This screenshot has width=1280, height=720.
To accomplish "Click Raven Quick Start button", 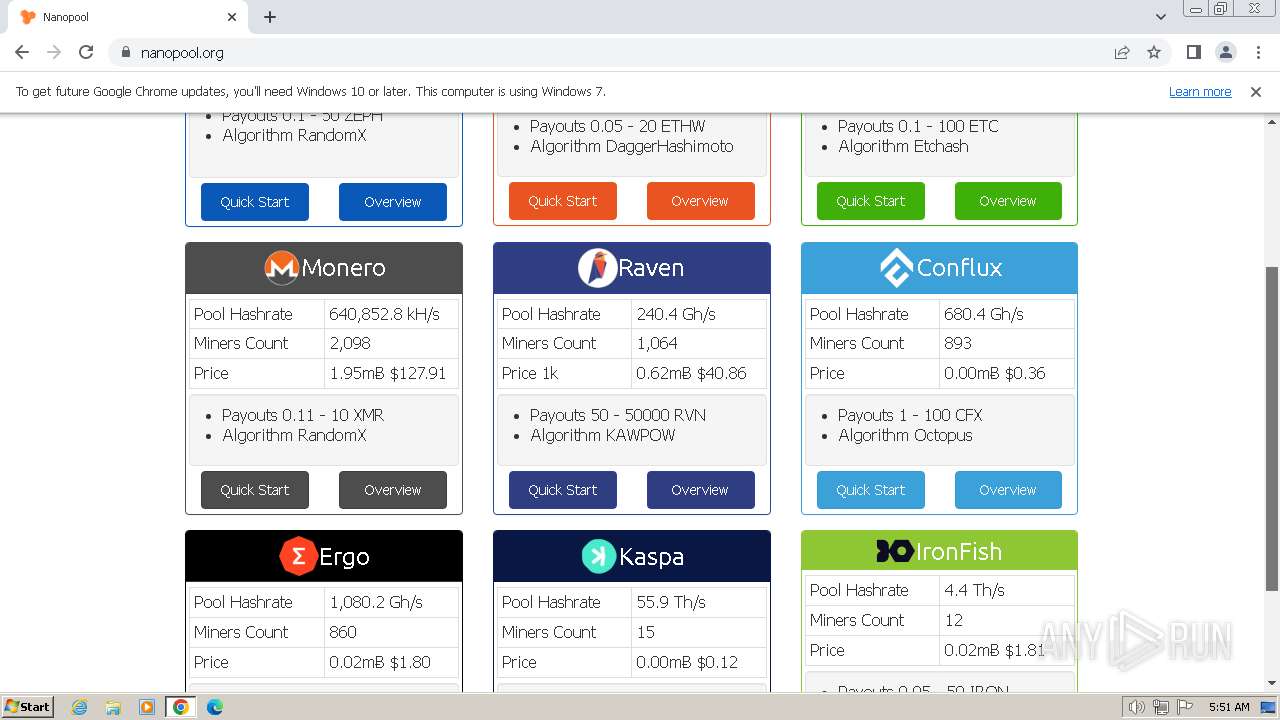I will 563,490.
